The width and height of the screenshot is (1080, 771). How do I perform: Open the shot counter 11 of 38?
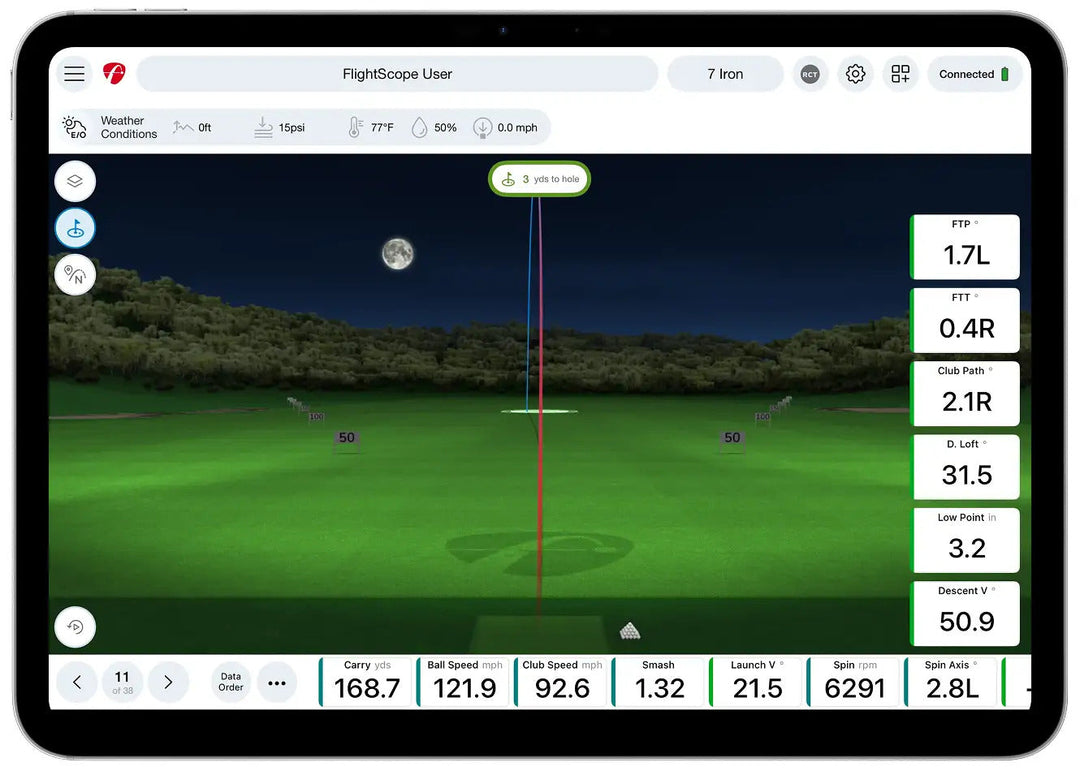click(x=123, y=682)
